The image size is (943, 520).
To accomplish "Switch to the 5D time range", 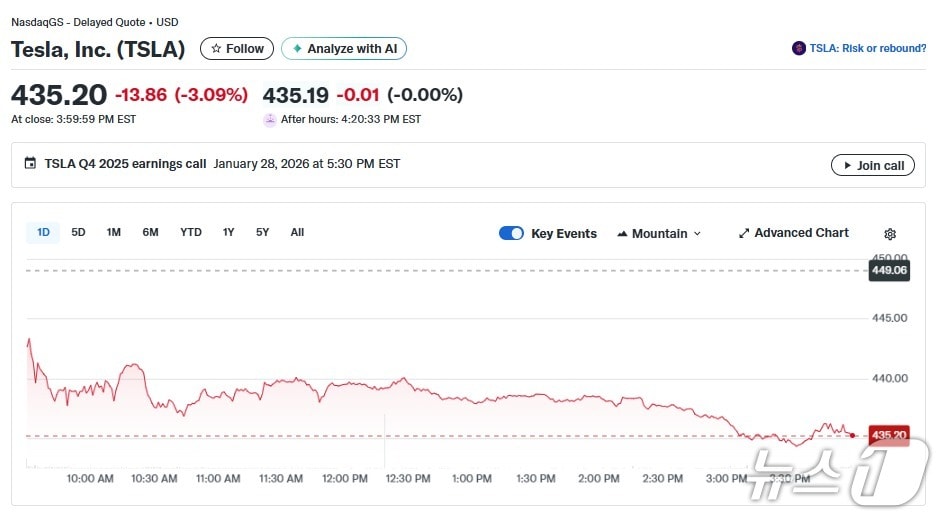I will (x=78, y=232).
